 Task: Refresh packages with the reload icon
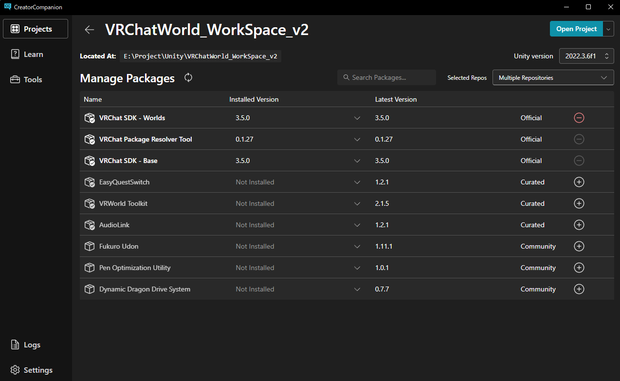pos(188,77)
